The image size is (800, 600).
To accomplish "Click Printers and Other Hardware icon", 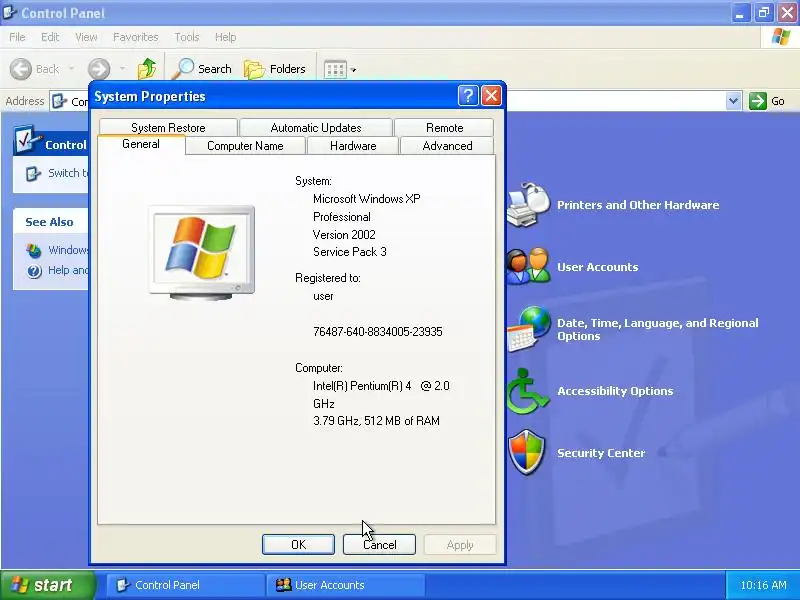I will click(529, 205).
